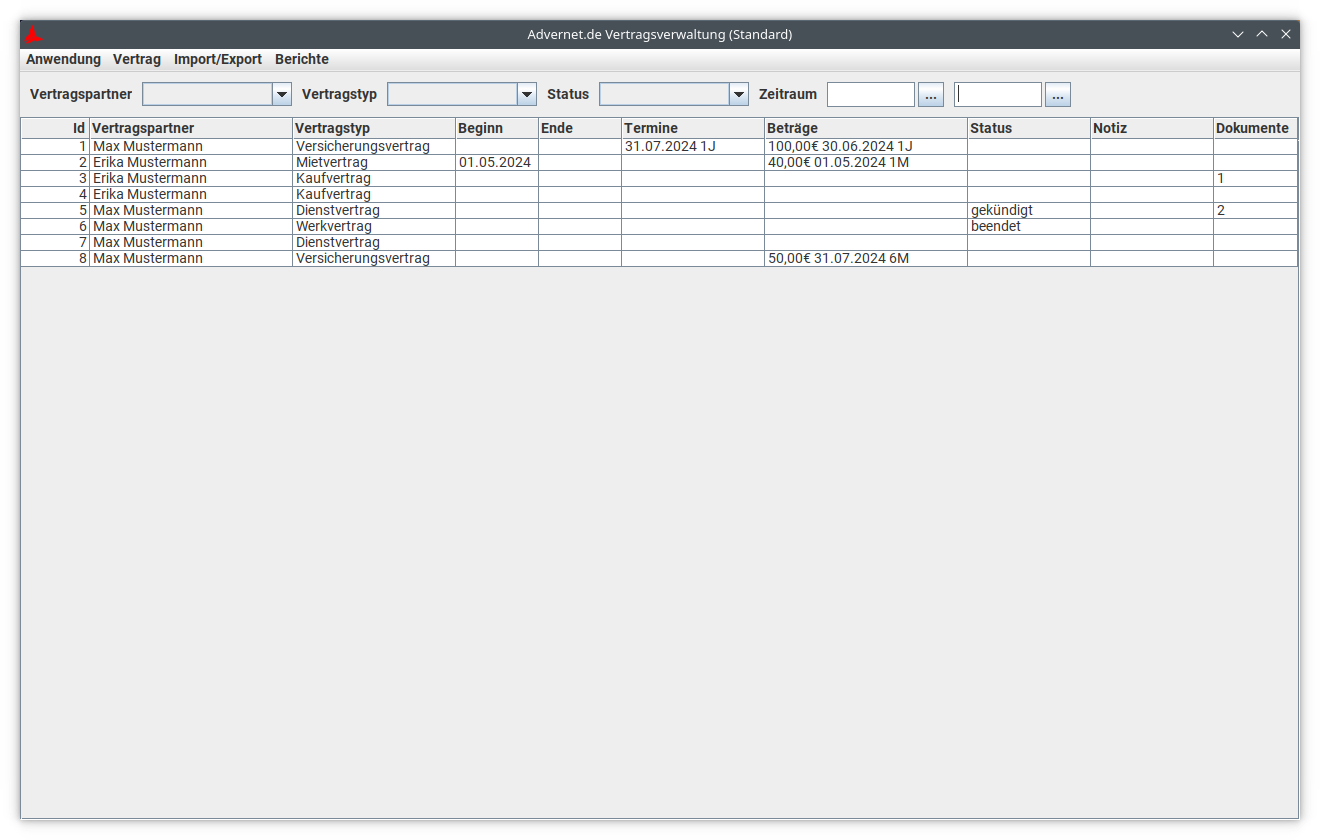Click the Termine cell 31.07.2024 1J
Screen dimensions: 1320x840
(x=693, y=146)
